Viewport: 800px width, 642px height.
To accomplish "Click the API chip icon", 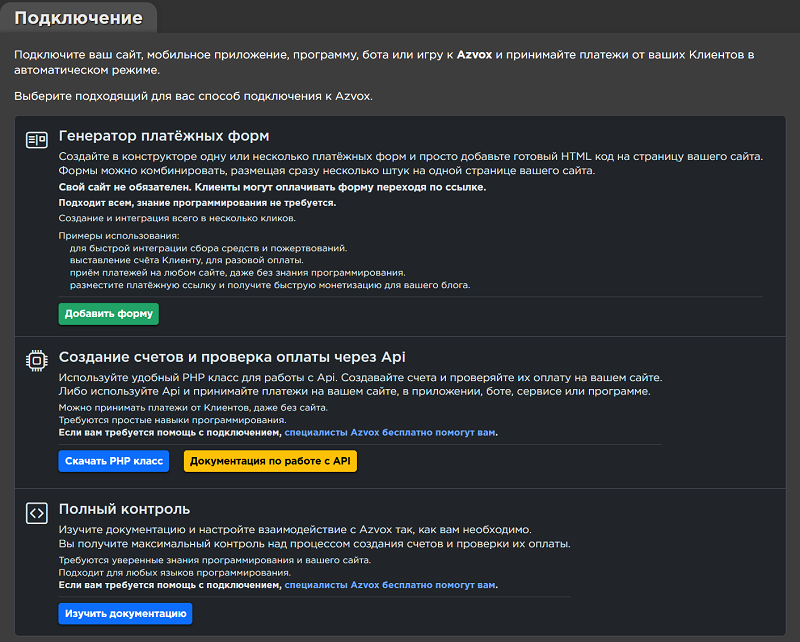I will click(x=37, y=361).
